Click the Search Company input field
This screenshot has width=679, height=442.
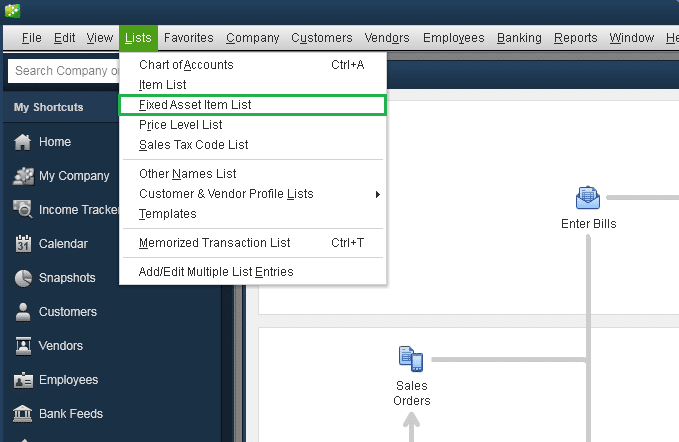tap(64, 71)
